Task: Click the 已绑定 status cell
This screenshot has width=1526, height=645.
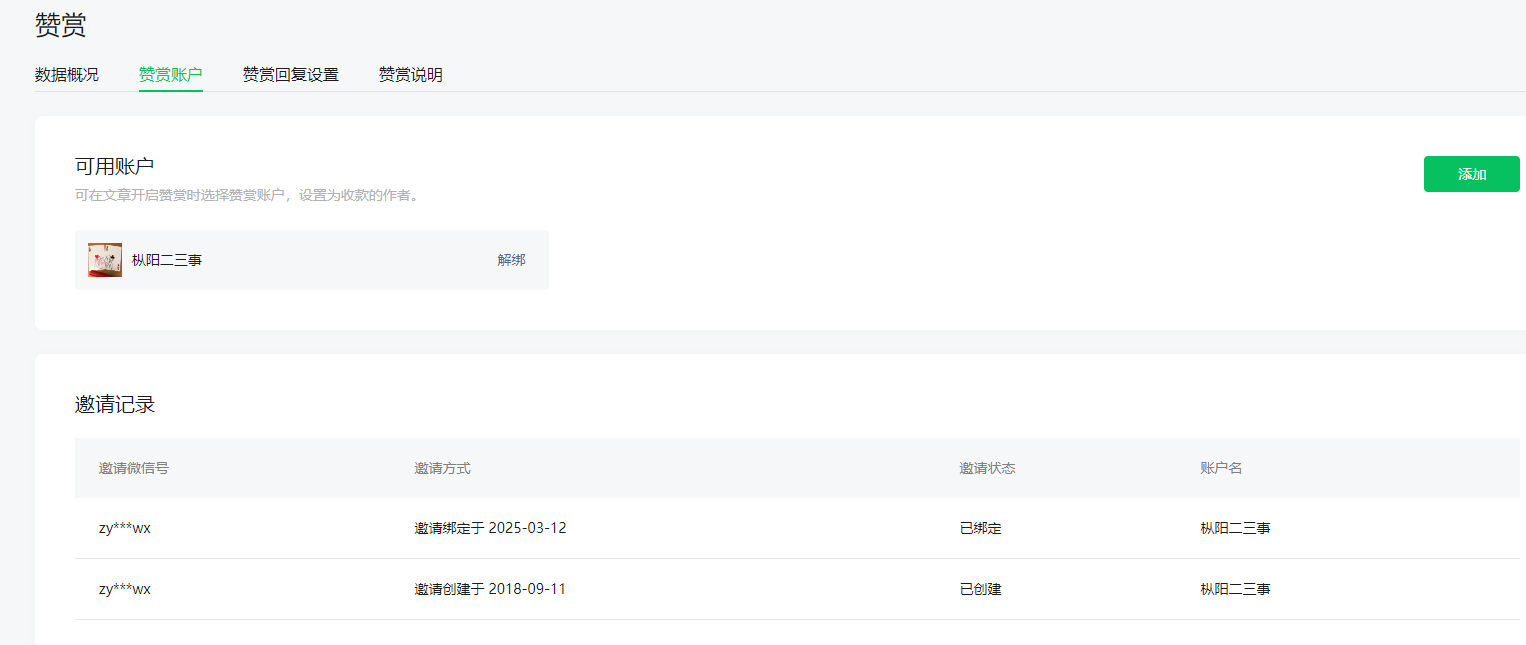Action: [980, 528]
